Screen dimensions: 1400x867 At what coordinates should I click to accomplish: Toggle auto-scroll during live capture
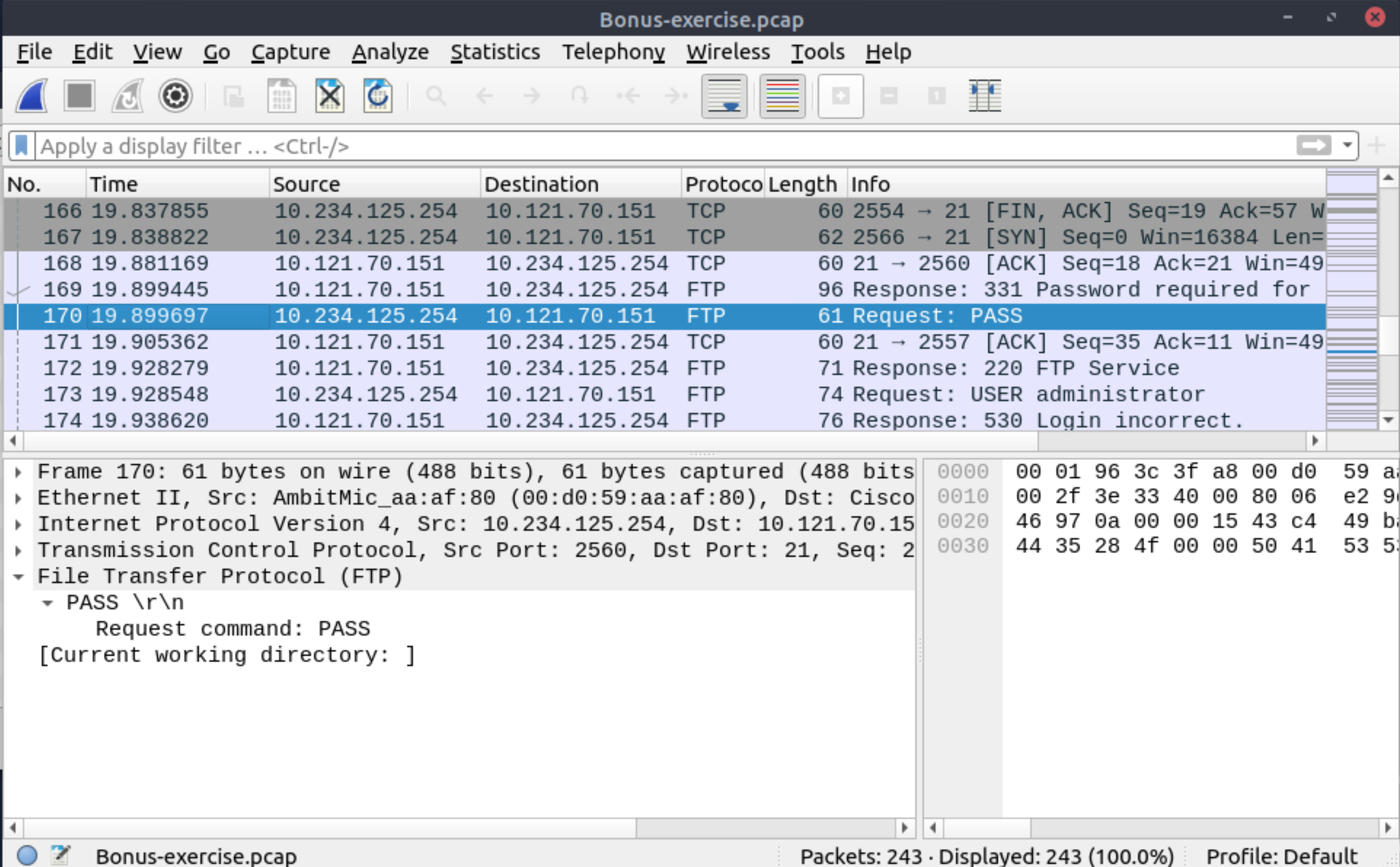(x=725, y=96)
